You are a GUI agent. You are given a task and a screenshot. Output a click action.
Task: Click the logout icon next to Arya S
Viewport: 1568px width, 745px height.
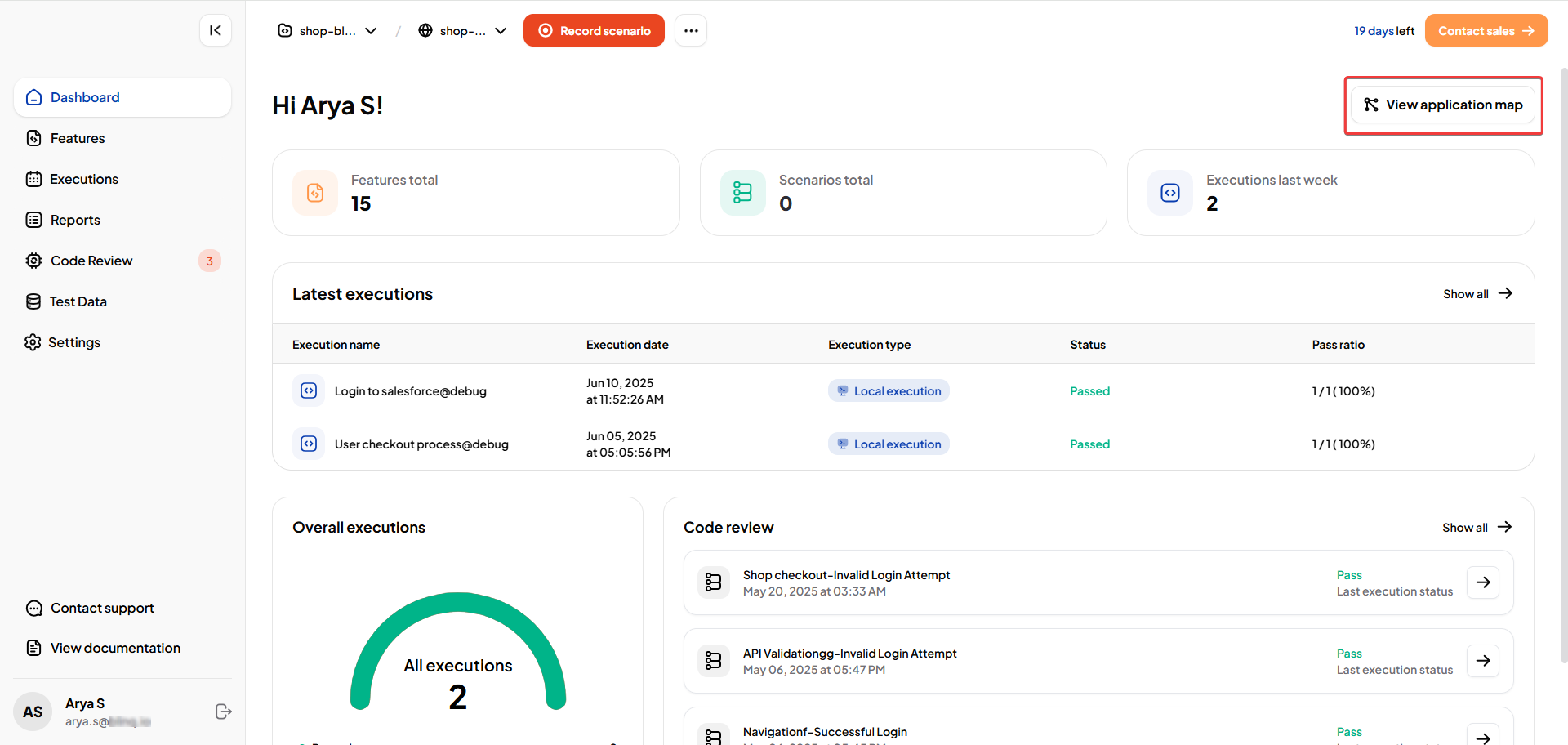[223, 712]
